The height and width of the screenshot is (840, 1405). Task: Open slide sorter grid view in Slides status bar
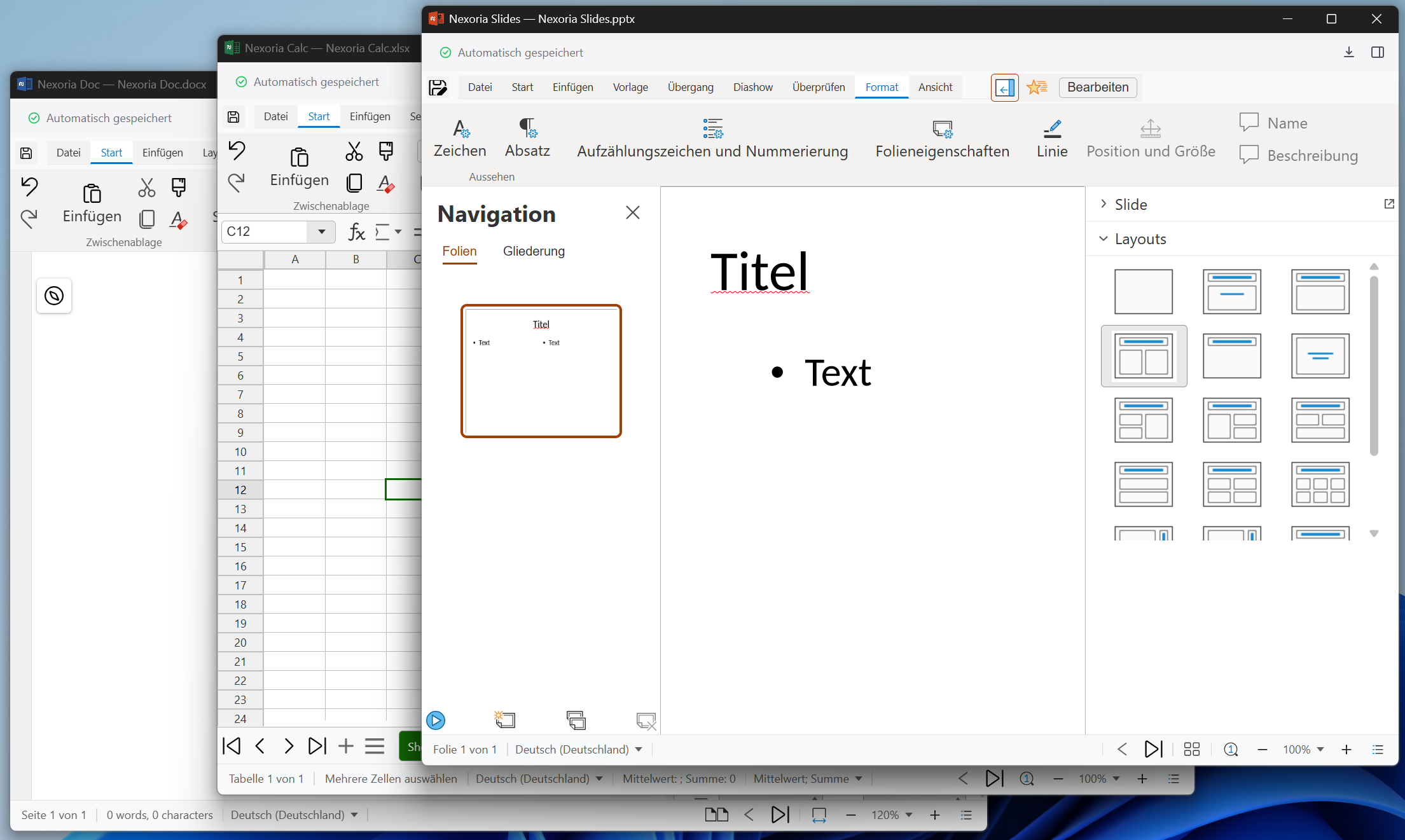pyautogui.click(x=1192, y=749)
